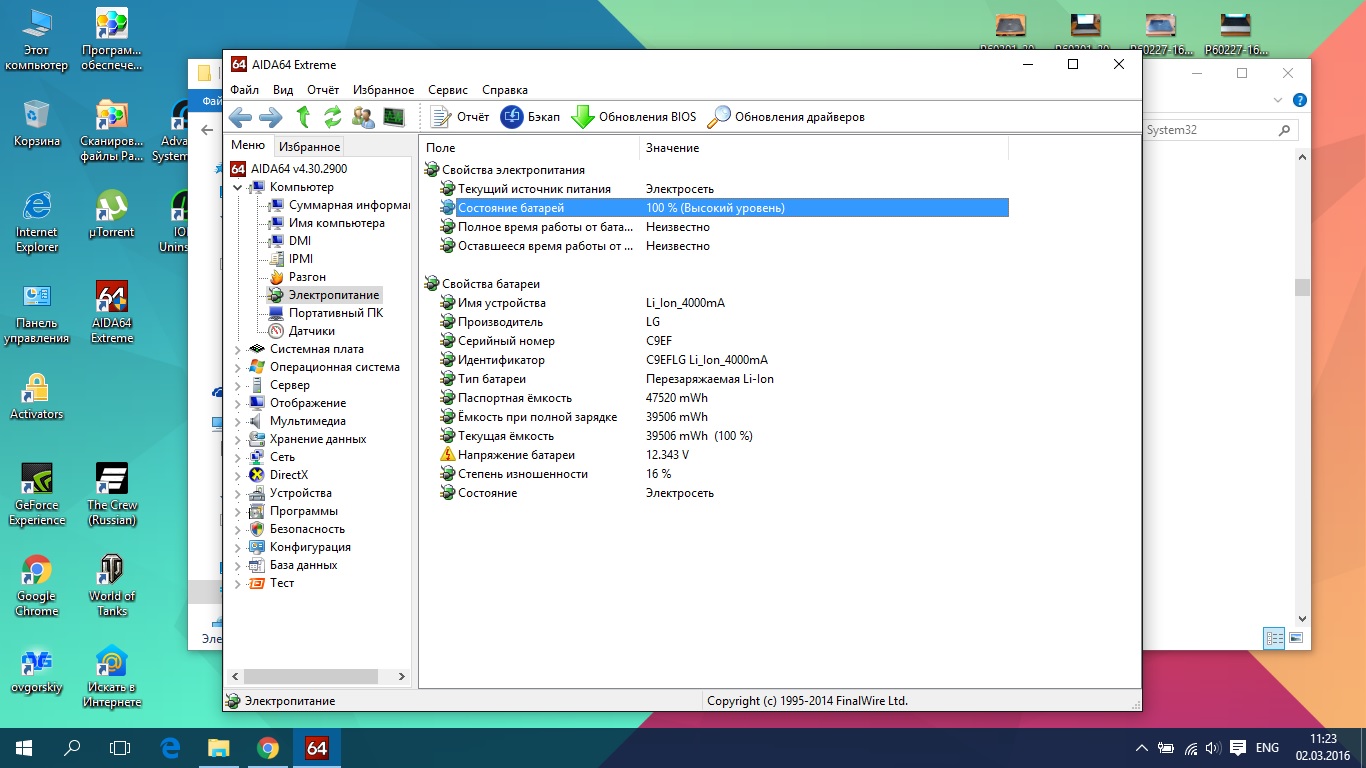The width and height of the screenshot is (1366, 768).
Task: Expand the ribbon chevron in Explorer window
Action: (x=1279, y=100)
